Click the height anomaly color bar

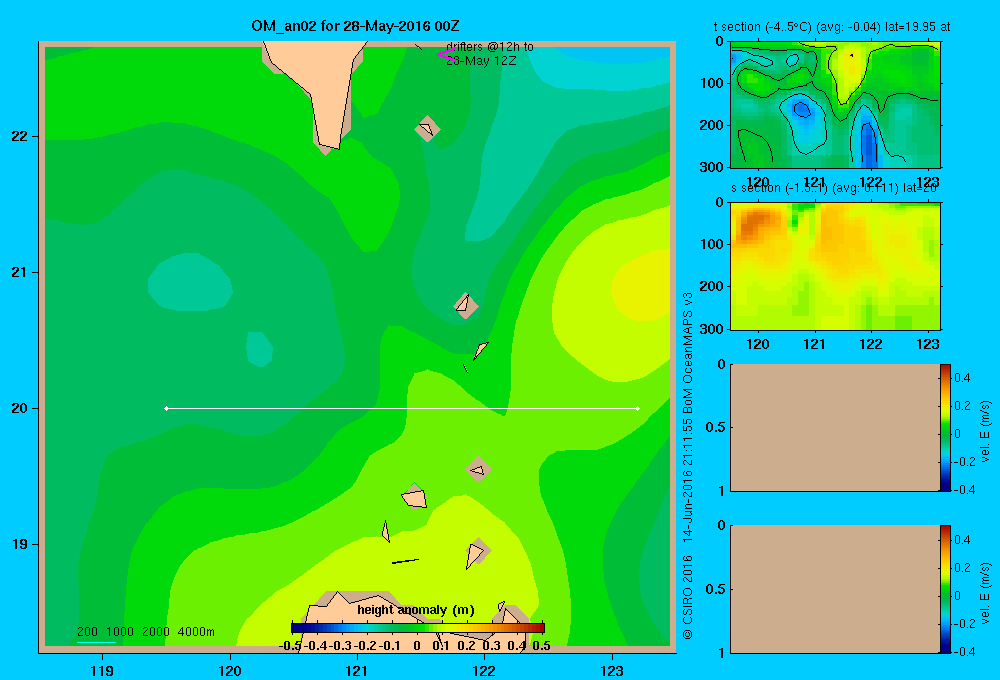point(418,628)
